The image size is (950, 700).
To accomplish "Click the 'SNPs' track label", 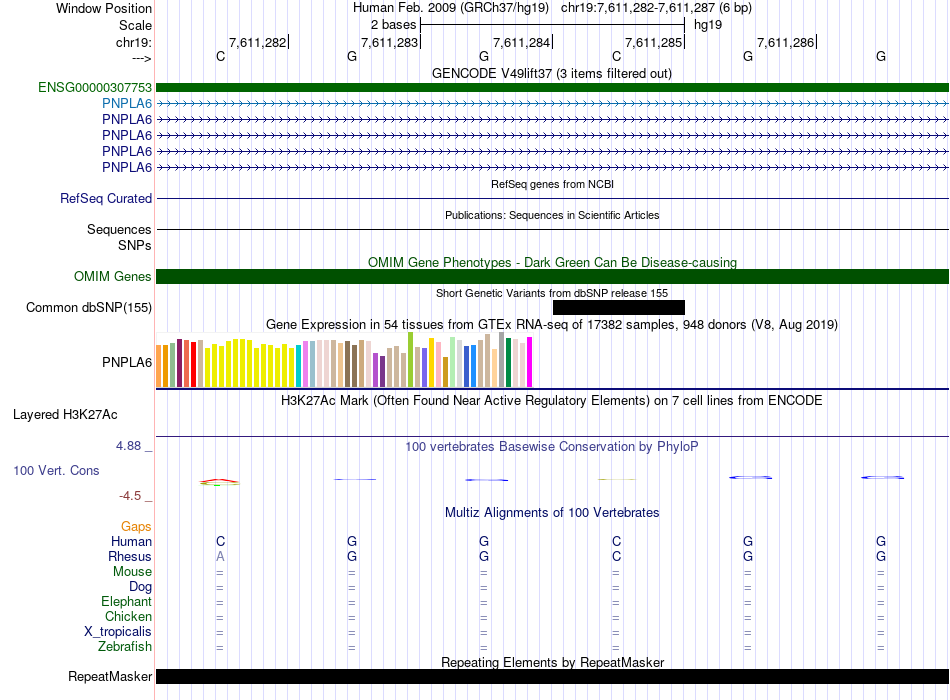I will pyautogui.click(x=135, y=245).
